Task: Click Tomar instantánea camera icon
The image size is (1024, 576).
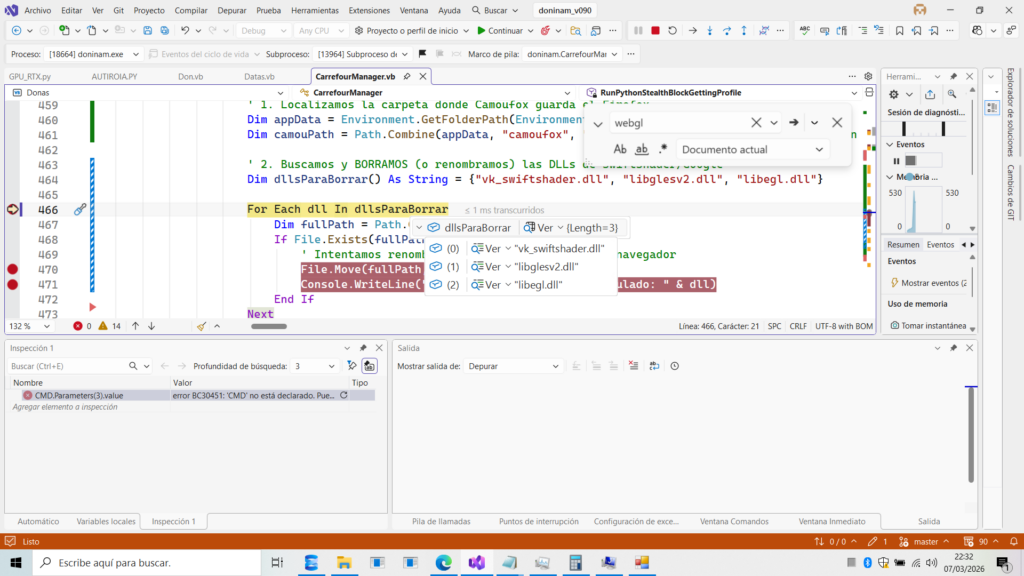Action: point(893,326)
